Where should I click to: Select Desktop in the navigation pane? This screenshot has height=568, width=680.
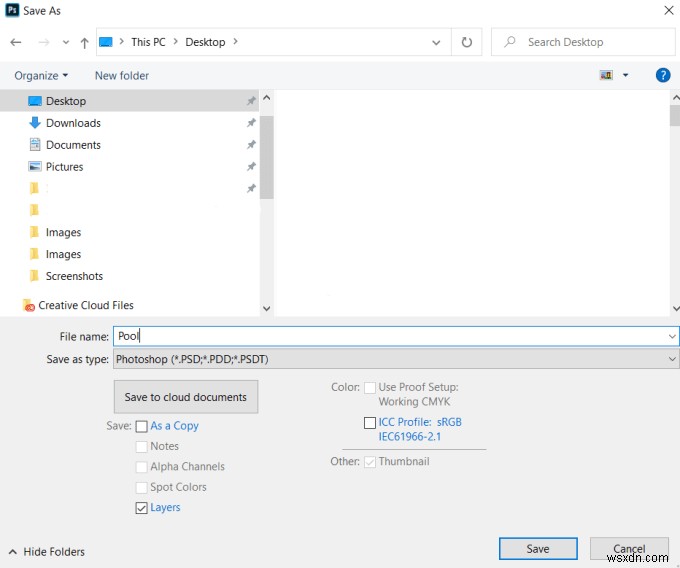[130, 101]
